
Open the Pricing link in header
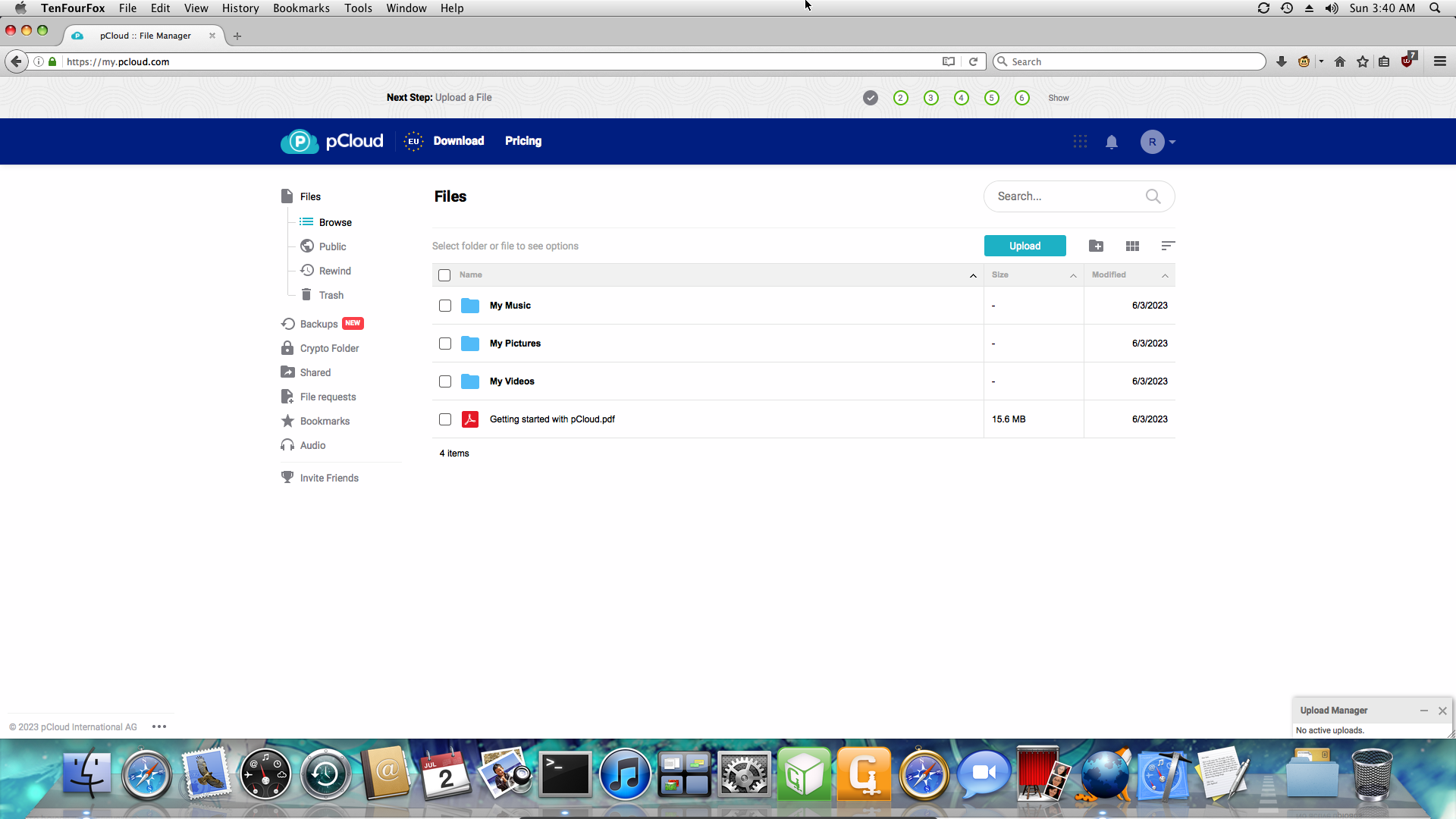[x=523, y=141]
